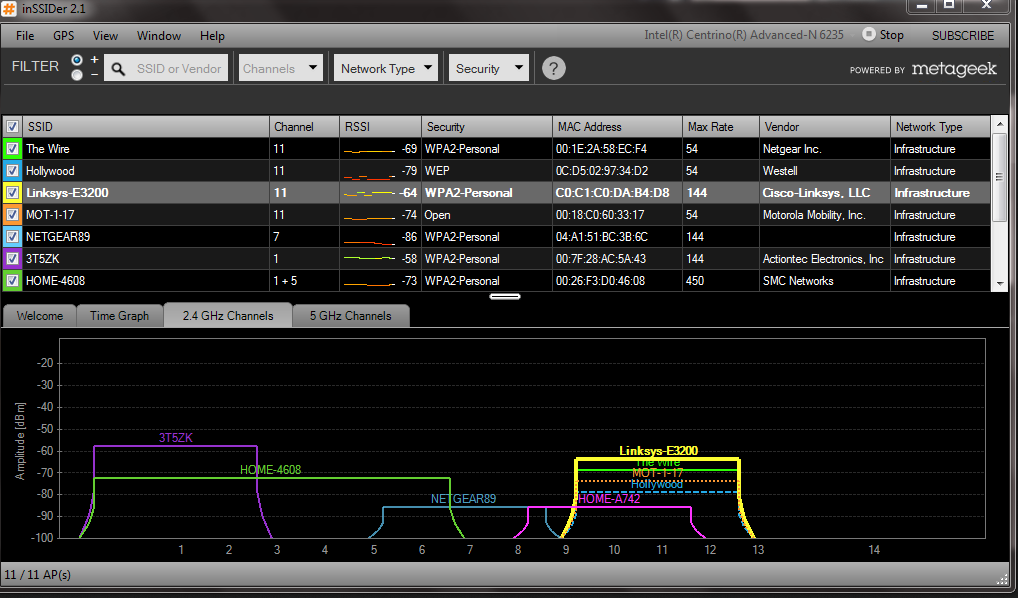The image size is (1018, 598).
Task: Sort by the Channel column header
Action: click(304, 127)
